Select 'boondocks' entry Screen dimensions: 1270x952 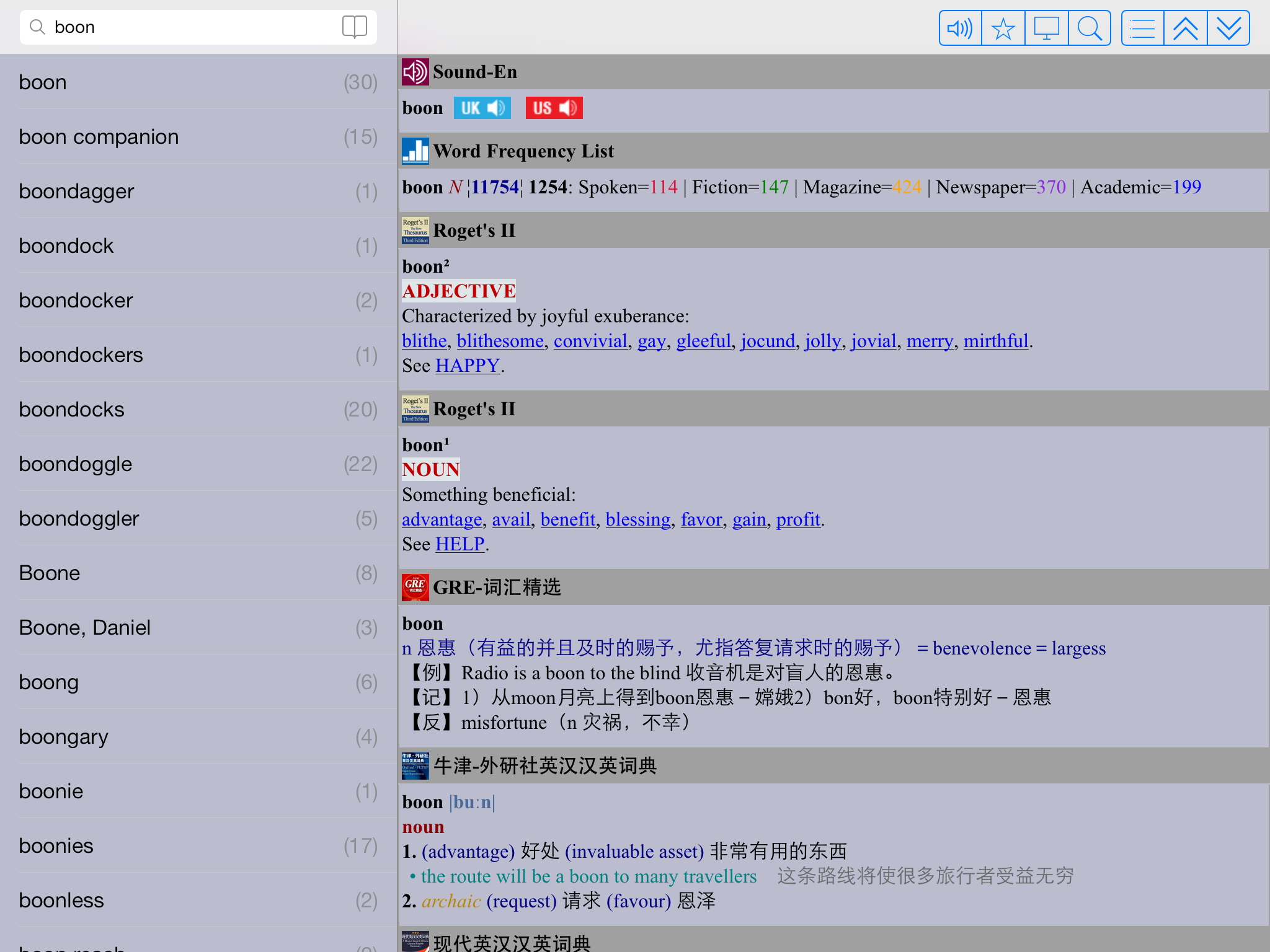(x=198, y=410)
